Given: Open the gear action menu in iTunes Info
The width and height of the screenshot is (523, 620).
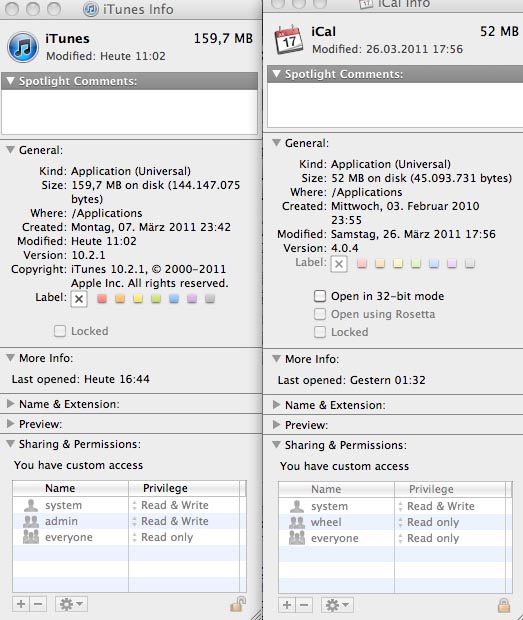Looking at the screenshot, I should [x=71, y=604].
